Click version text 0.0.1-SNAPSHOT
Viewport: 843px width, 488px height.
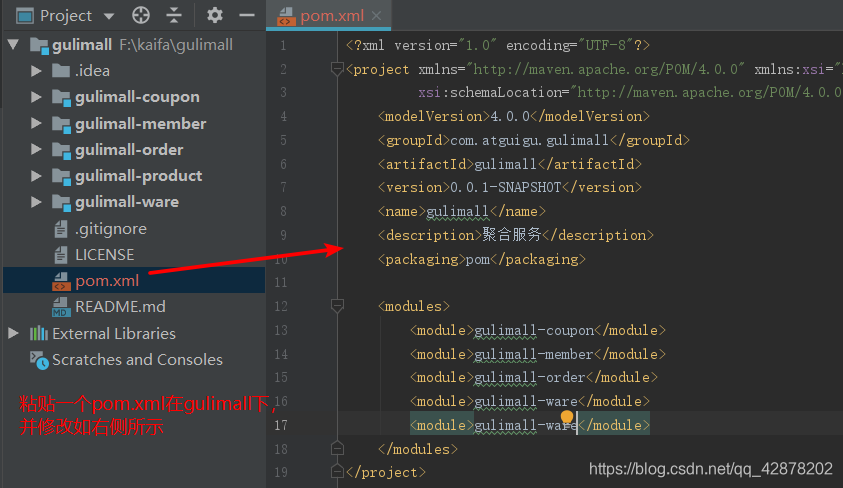[x=505, y=188]
